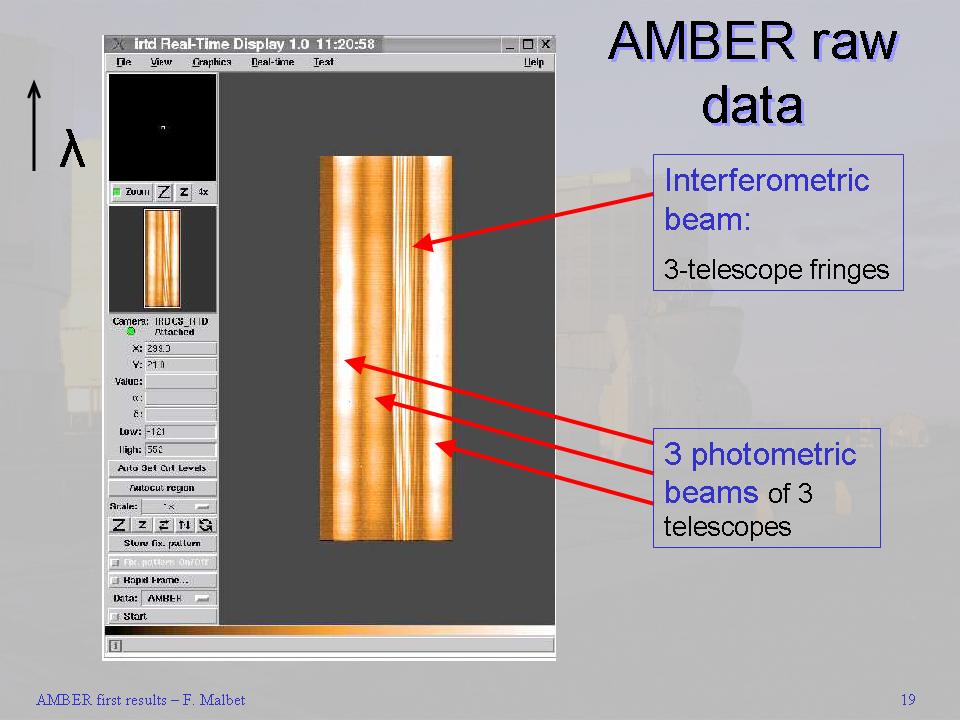Image resolution: width=960 pixels, height=720 pixels.
Task: Open the File menu
Action: [x=123, y=62]
